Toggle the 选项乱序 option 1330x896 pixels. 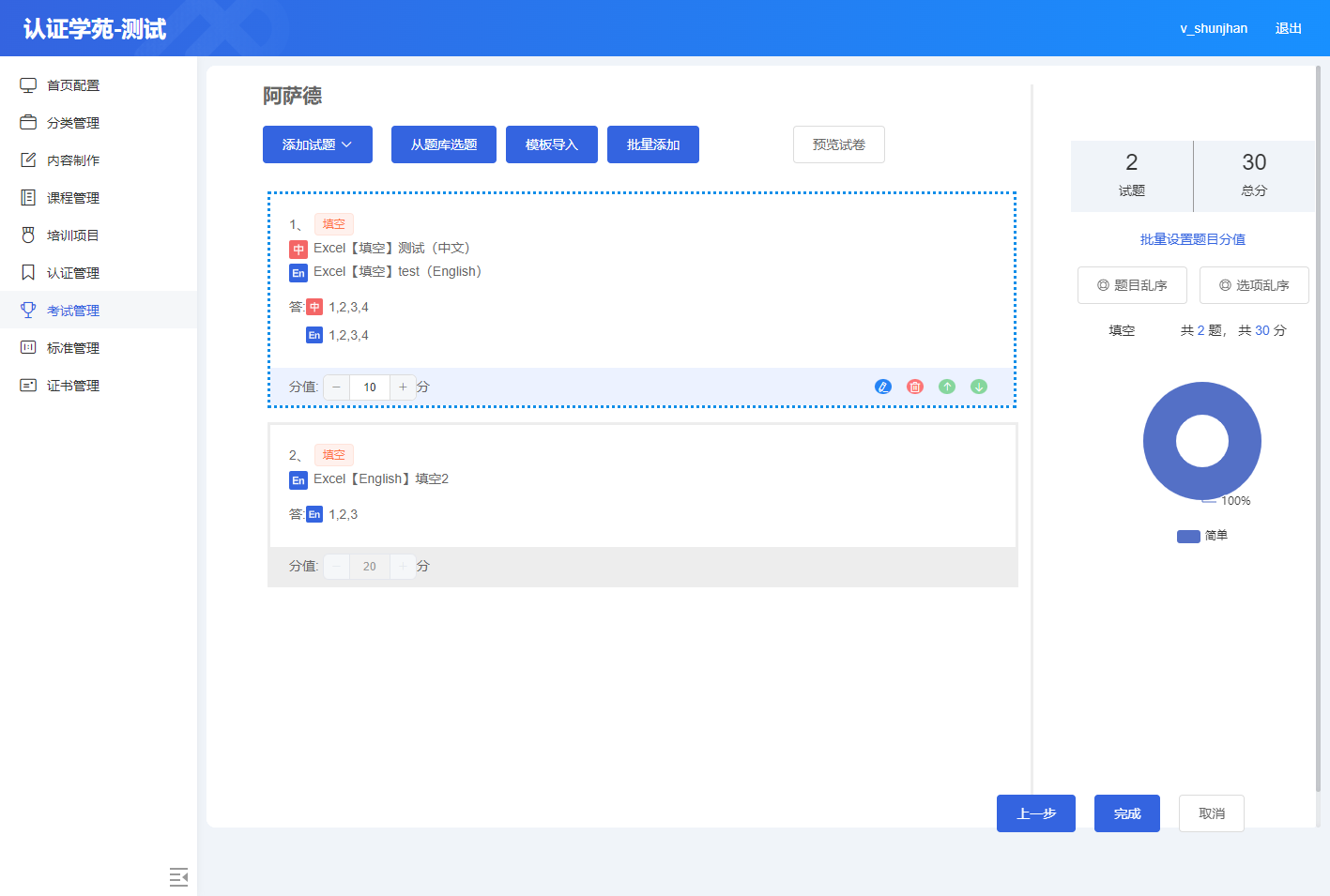pyautogui.click(x=1254, y=285)
